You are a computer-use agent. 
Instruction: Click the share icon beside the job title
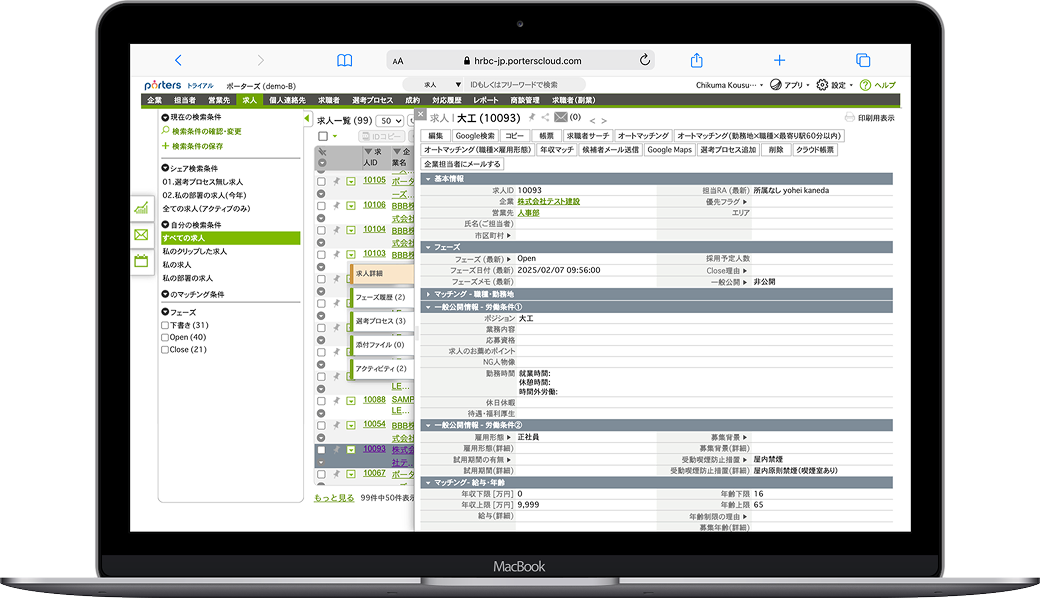[545, 117]
